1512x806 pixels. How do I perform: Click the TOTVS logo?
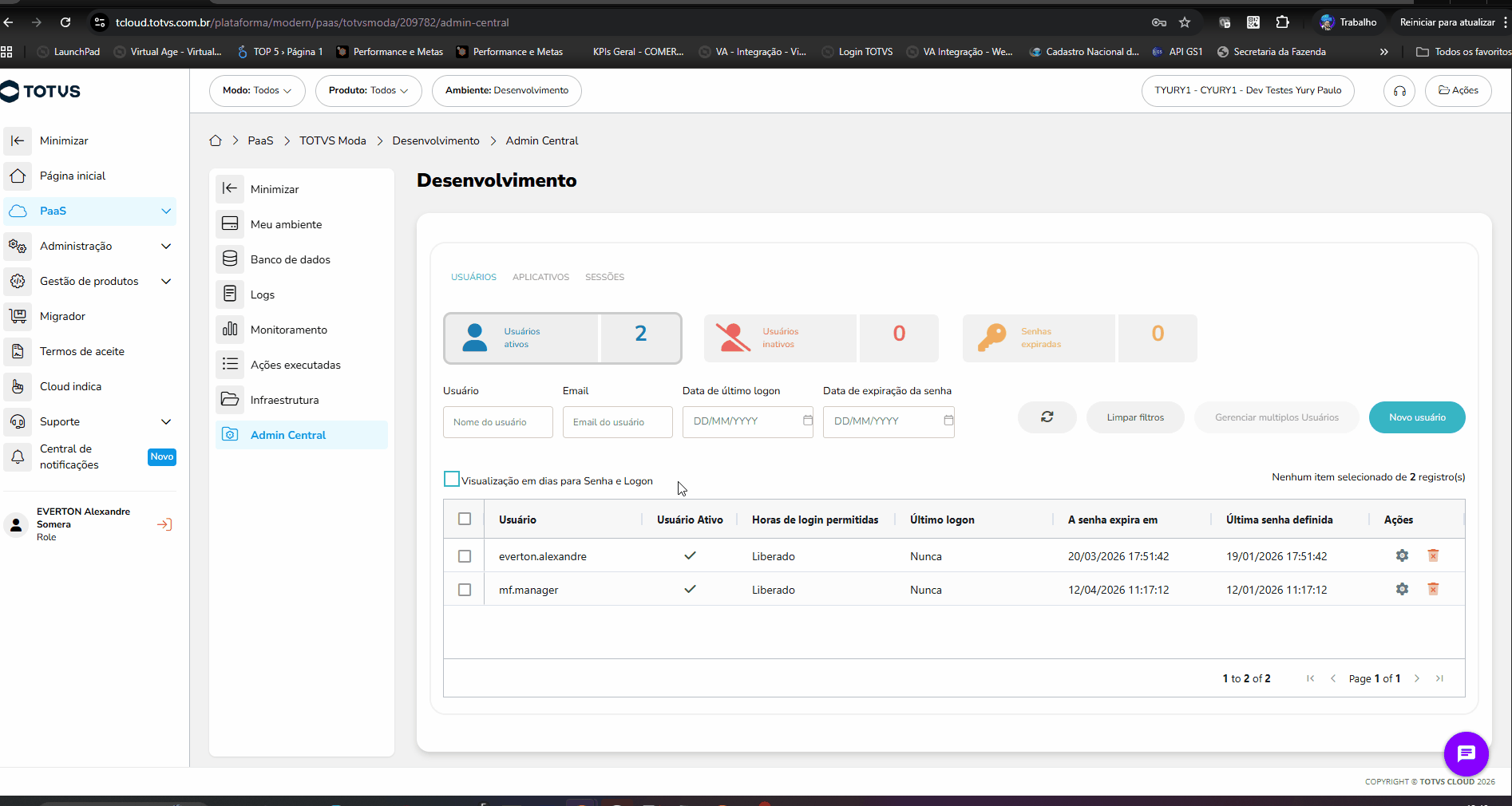(x=41, y=91)
